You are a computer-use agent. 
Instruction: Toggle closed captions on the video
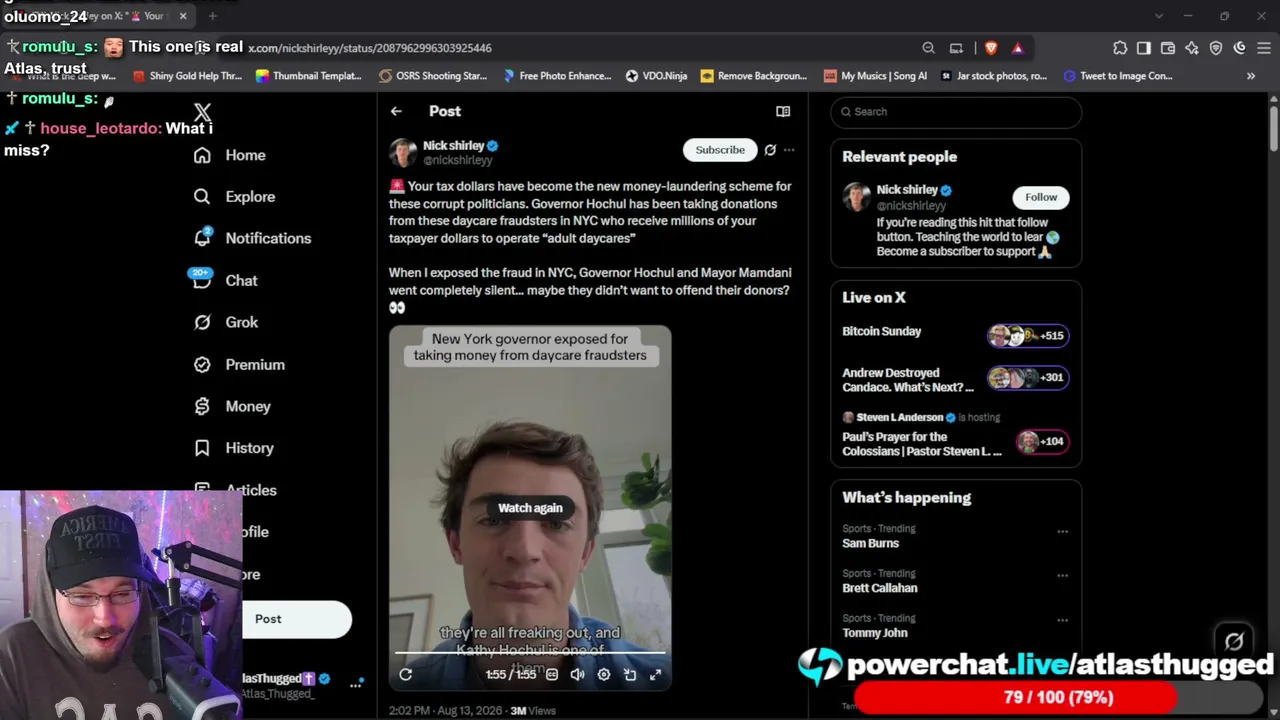point(552,675)
